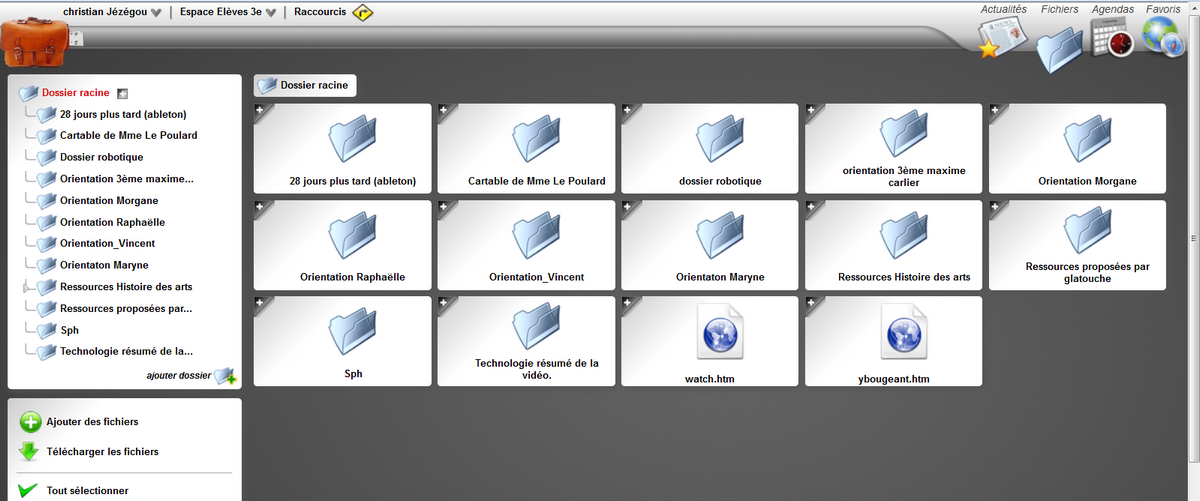The width and height of the screenshot is (1200, 501).
Task: Toggle plus corner on Cartable de Mme Le Poulard card
Action: (x=445, y=111)
